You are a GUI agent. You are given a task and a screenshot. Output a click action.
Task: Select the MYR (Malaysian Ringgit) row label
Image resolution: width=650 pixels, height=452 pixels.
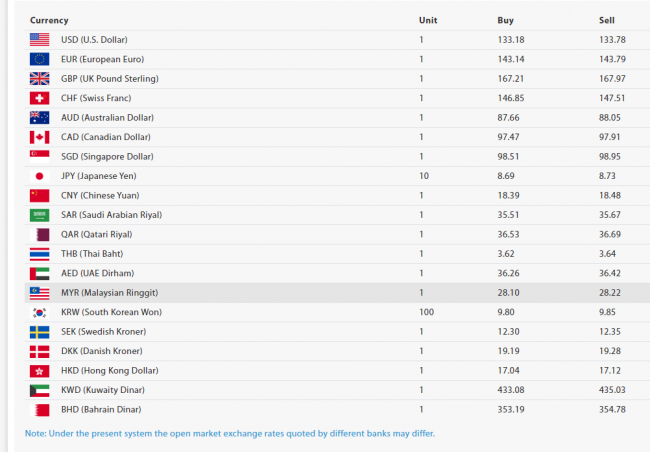[x=110, y=293]
